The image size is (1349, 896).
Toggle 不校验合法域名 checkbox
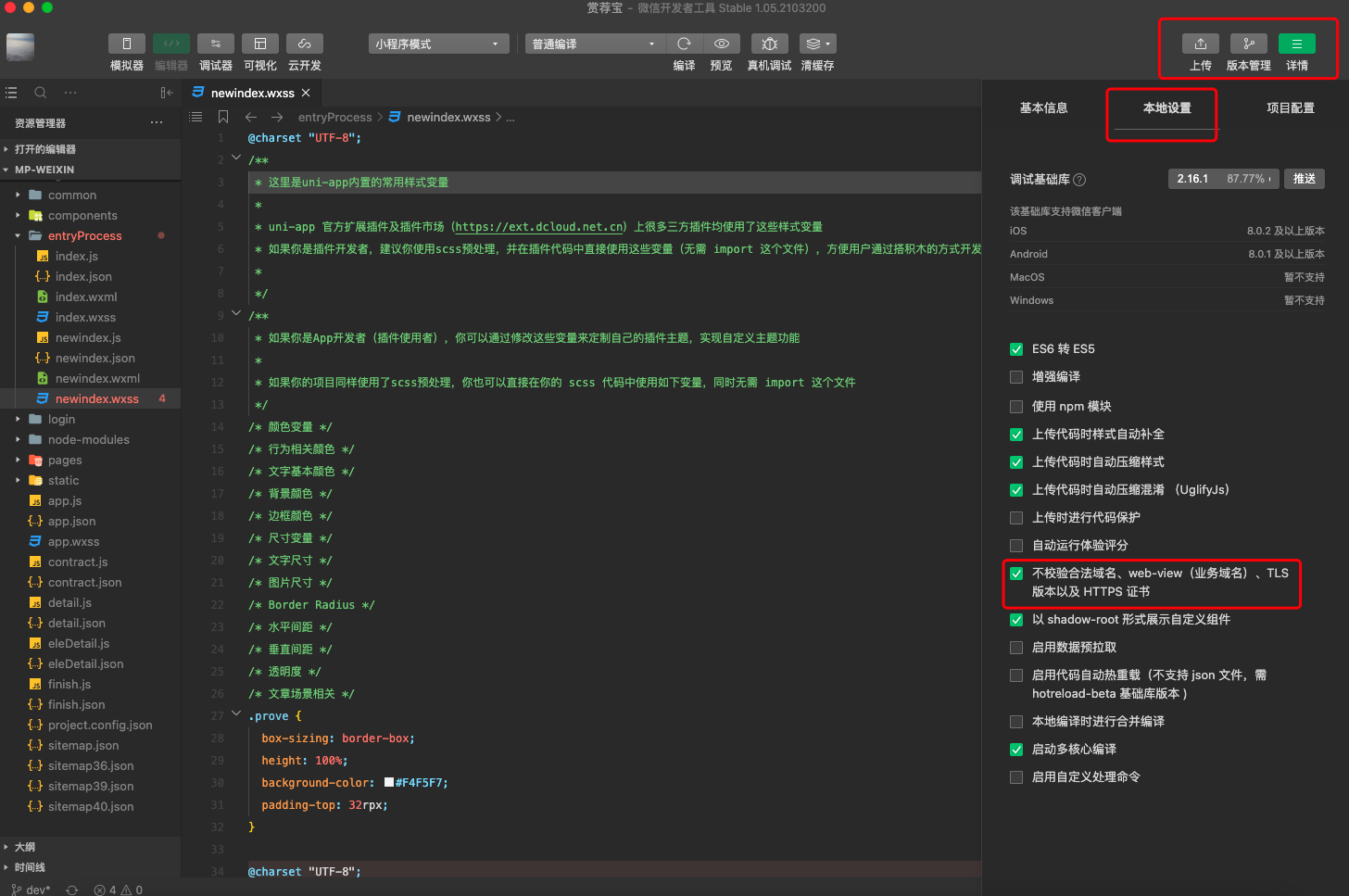(1016, 574)
